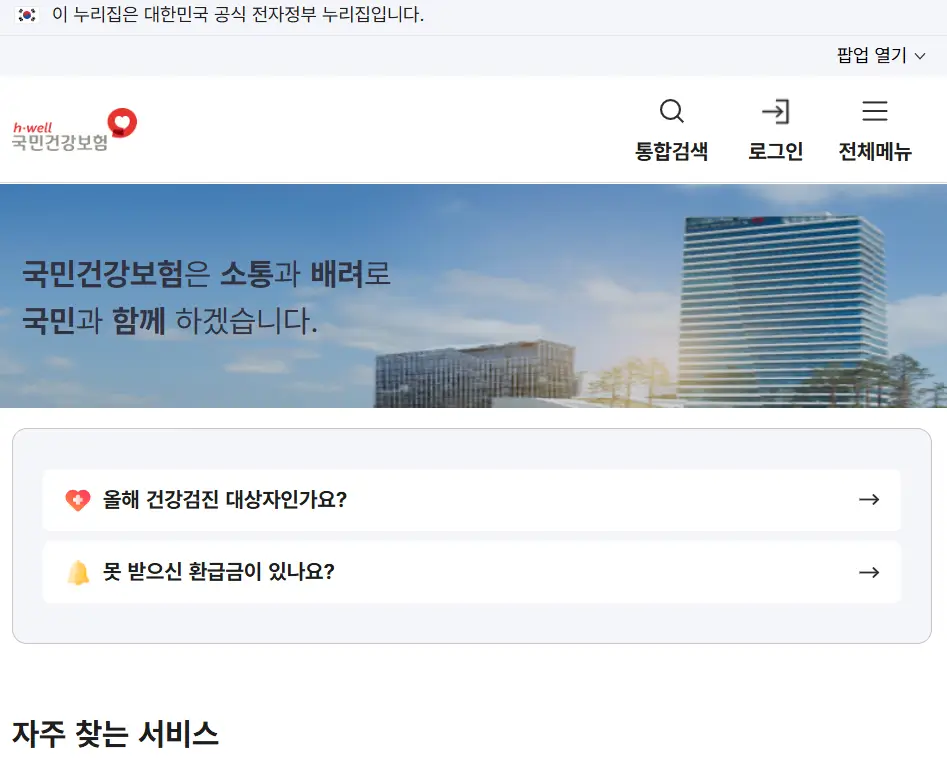
Task: Click banner text 국민과 함께 하겠습니다
Action: pos(170,320)
